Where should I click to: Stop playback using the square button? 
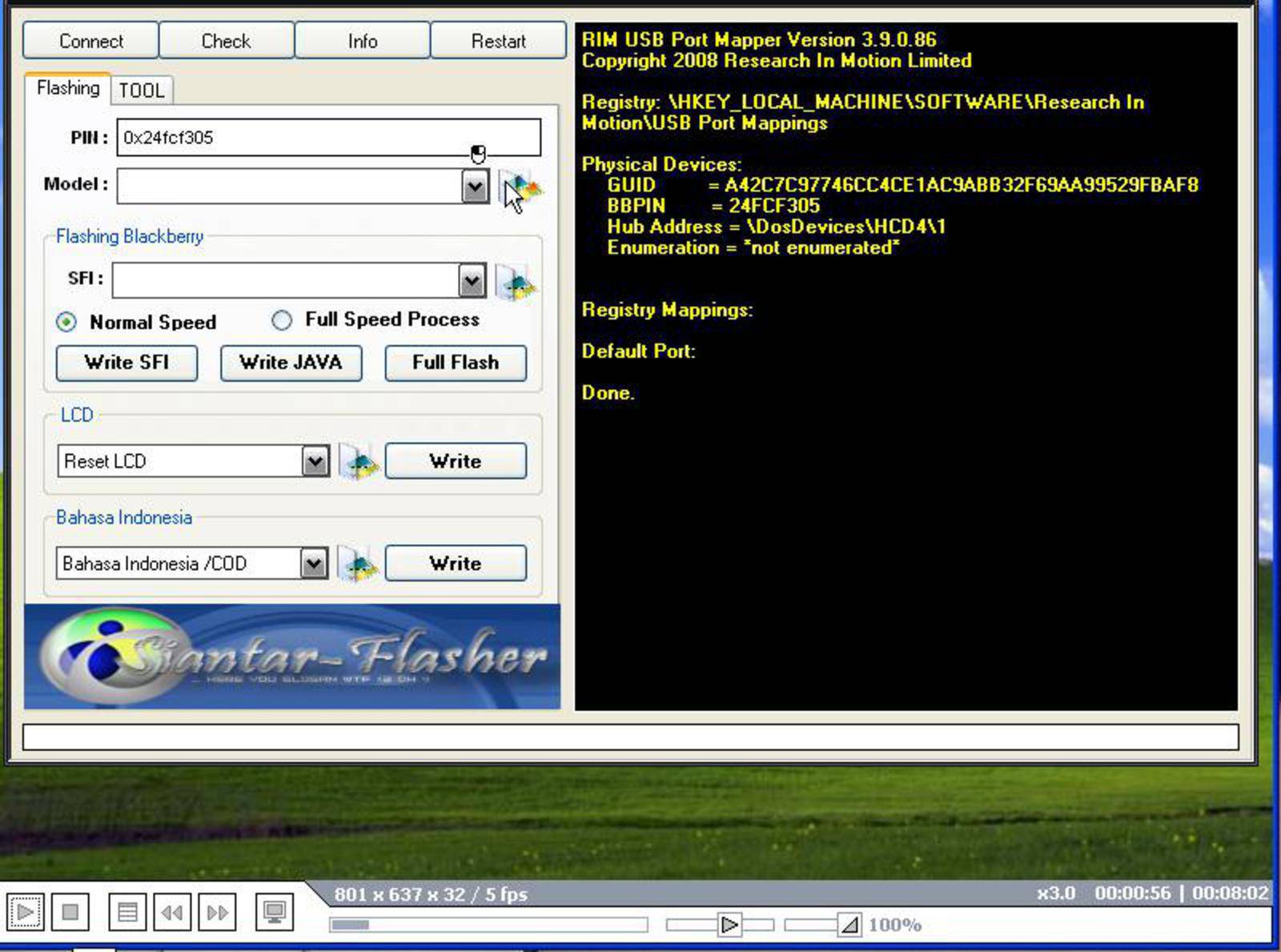[x=70, y=912]
